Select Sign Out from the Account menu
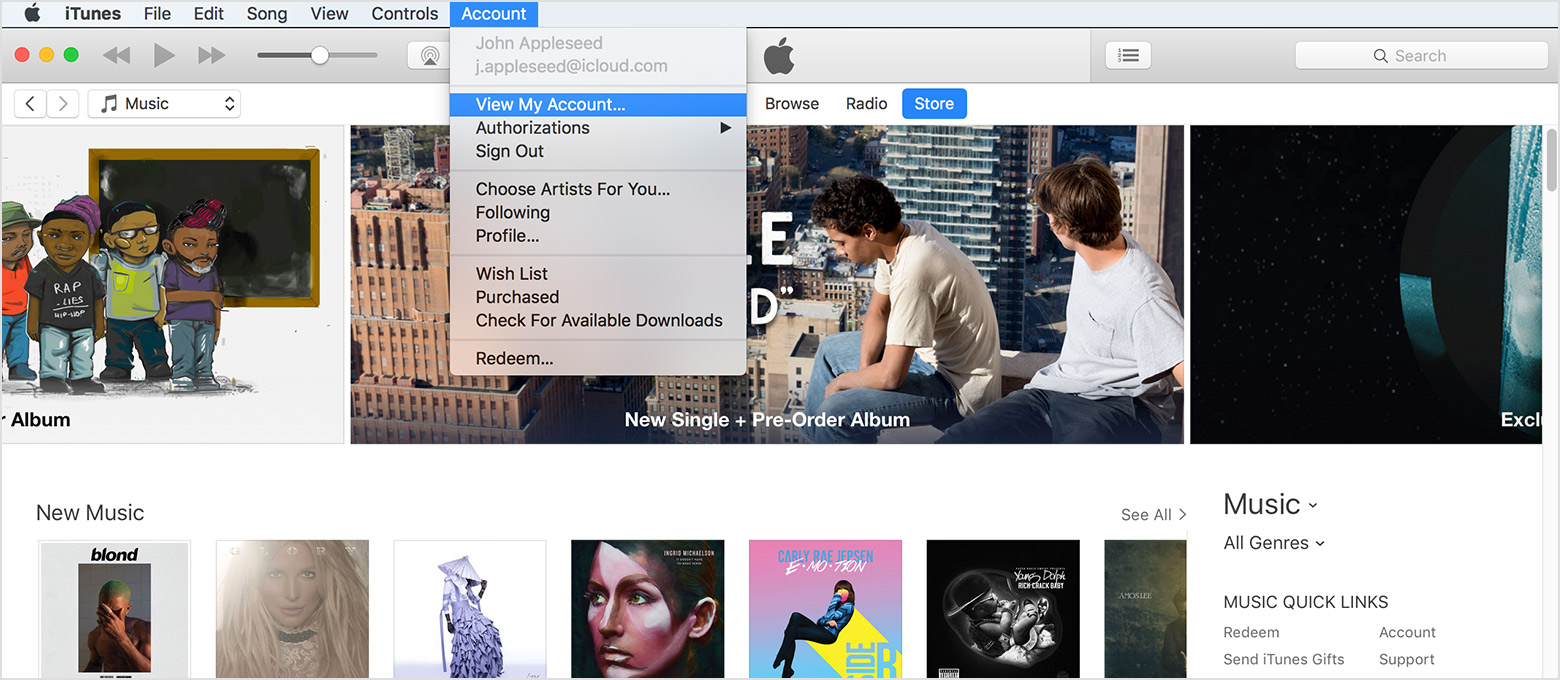 tap(598, 151)
